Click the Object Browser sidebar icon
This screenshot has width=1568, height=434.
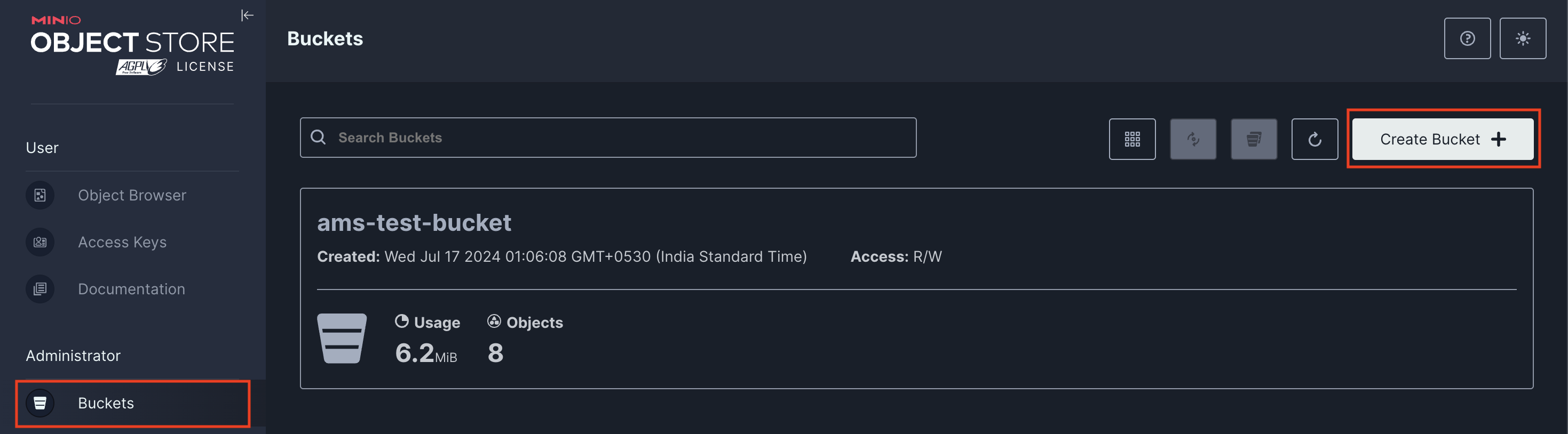pos(40,195)
